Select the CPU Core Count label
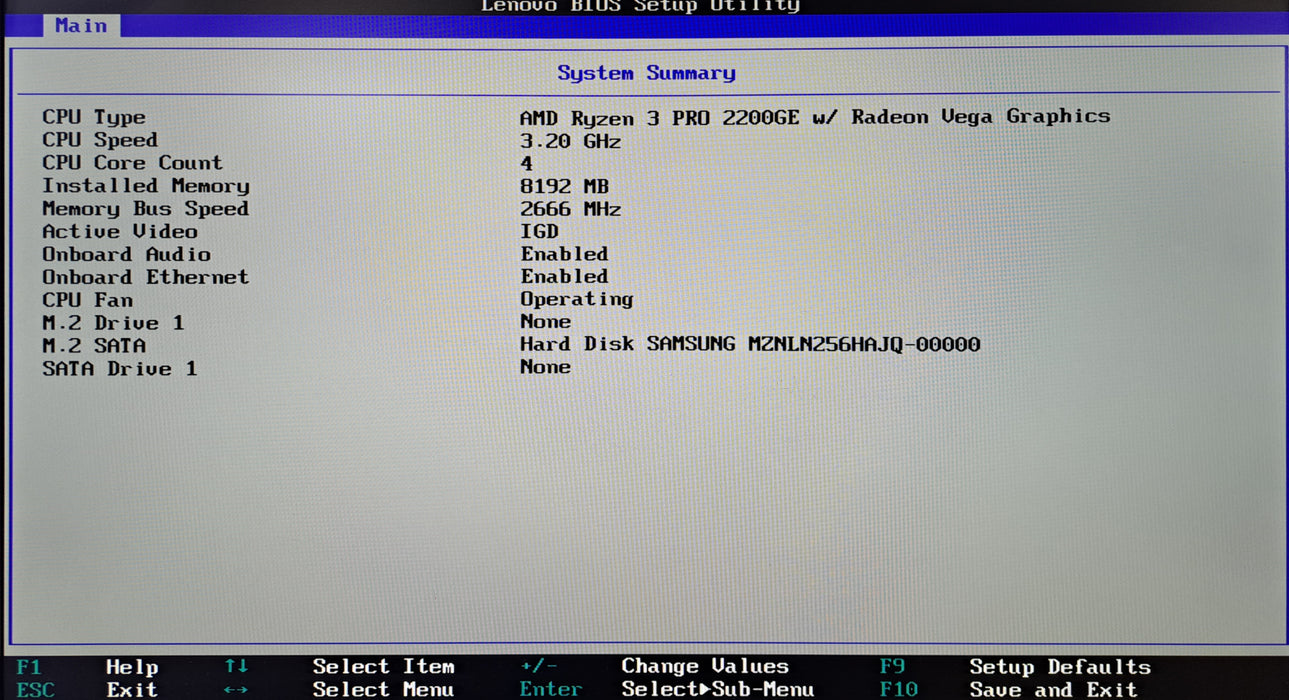The width and height of the screenshot is (1289, 700). [x=132, y=163]
